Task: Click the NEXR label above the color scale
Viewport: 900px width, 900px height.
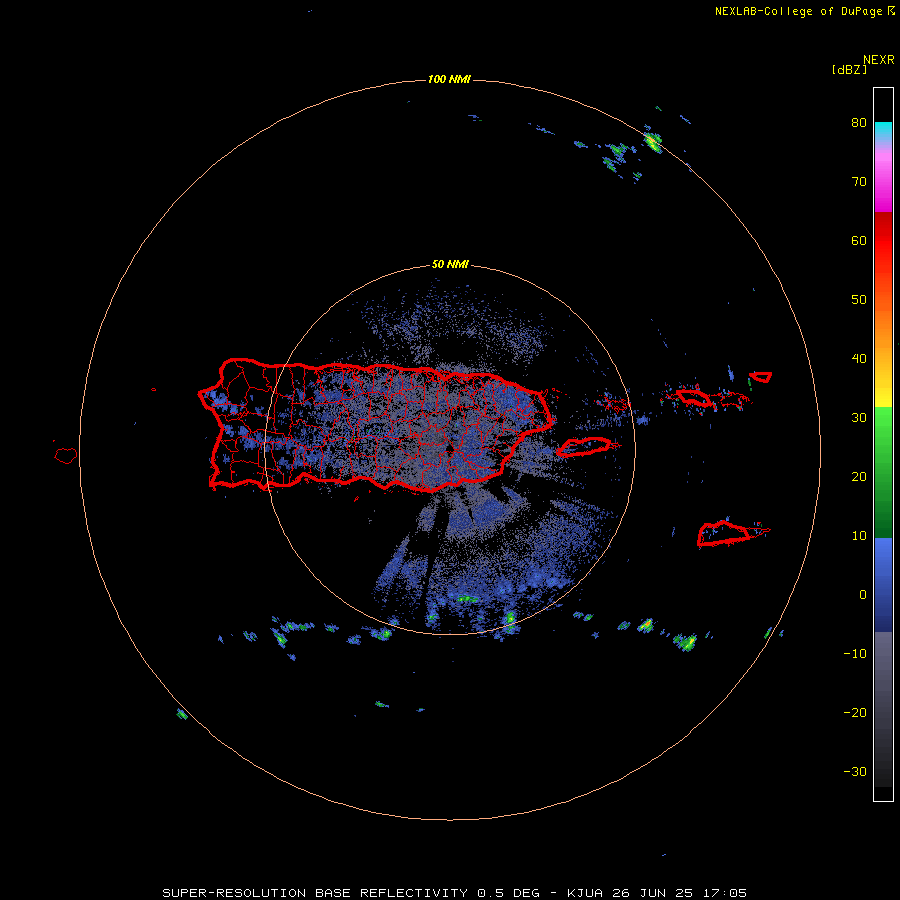Action: [x=878, y=60]
